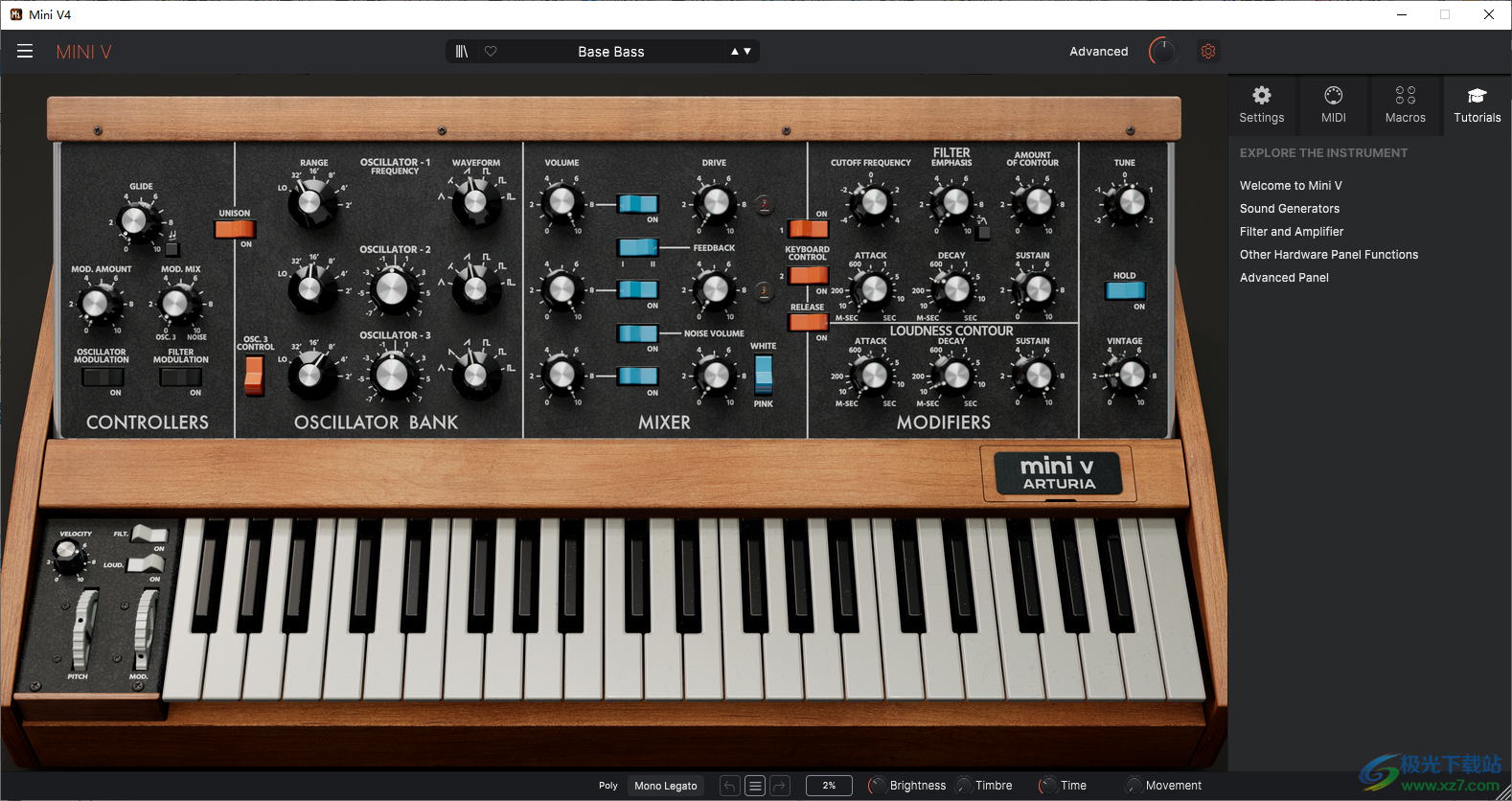
Task: Click the filter Emphasis knob
Action: (953, 202)
